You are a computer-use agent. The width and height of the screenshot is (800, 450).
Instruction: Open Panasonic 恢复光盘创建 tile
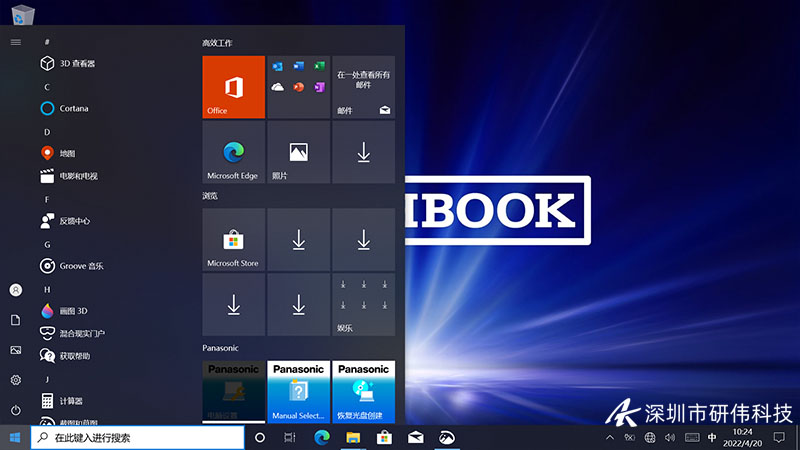click(364, 391)
